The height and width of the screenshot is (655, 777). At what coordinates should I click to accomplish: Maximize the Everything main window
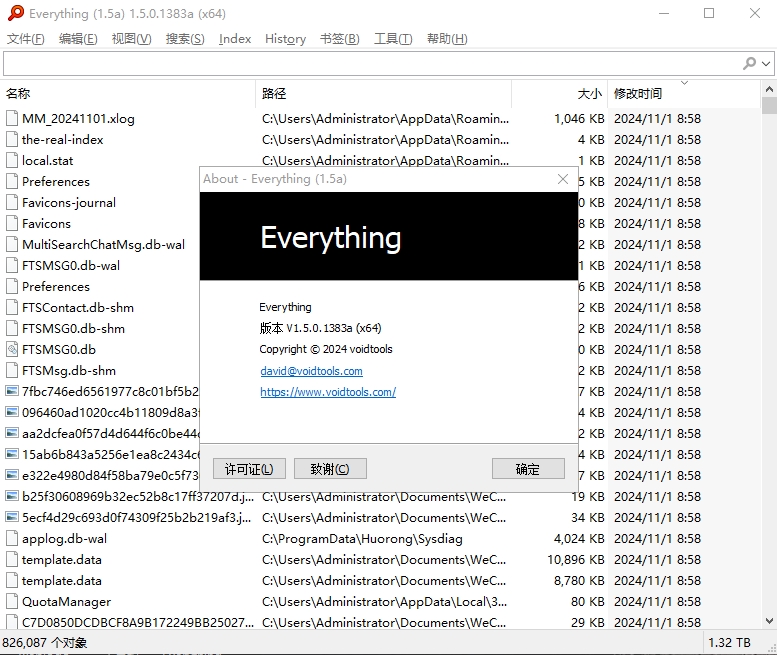pyautogui.click(x=709, y=13)
